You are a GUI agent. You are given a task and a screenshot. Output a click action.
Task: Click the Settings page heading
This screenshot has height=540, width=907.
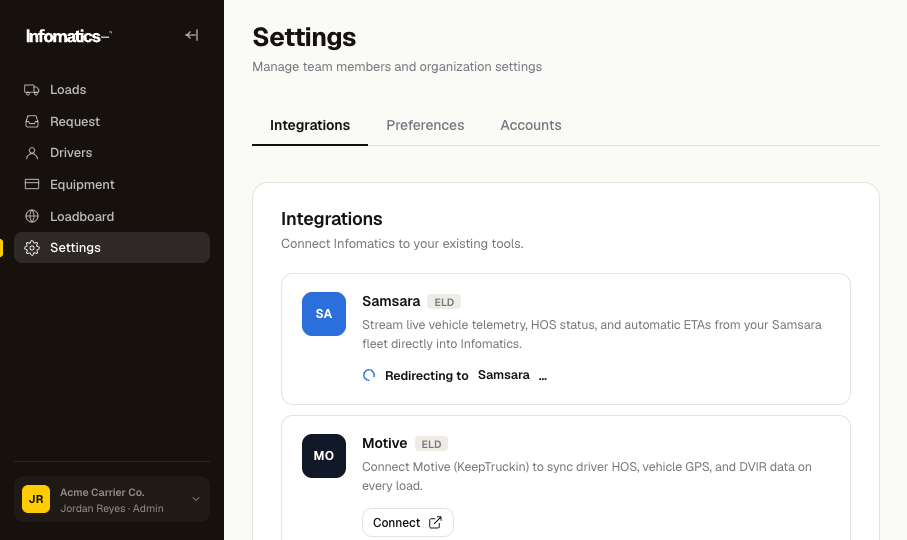pyautogui.click(x=304, y=38)
